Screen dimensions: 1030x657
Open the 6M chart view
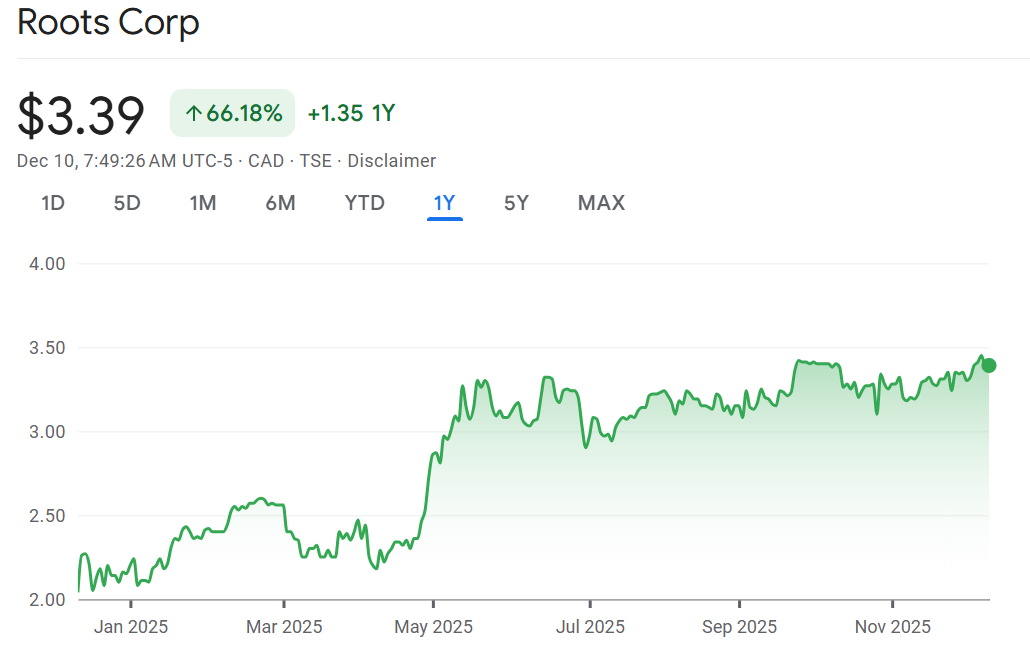tap(280, 203)
